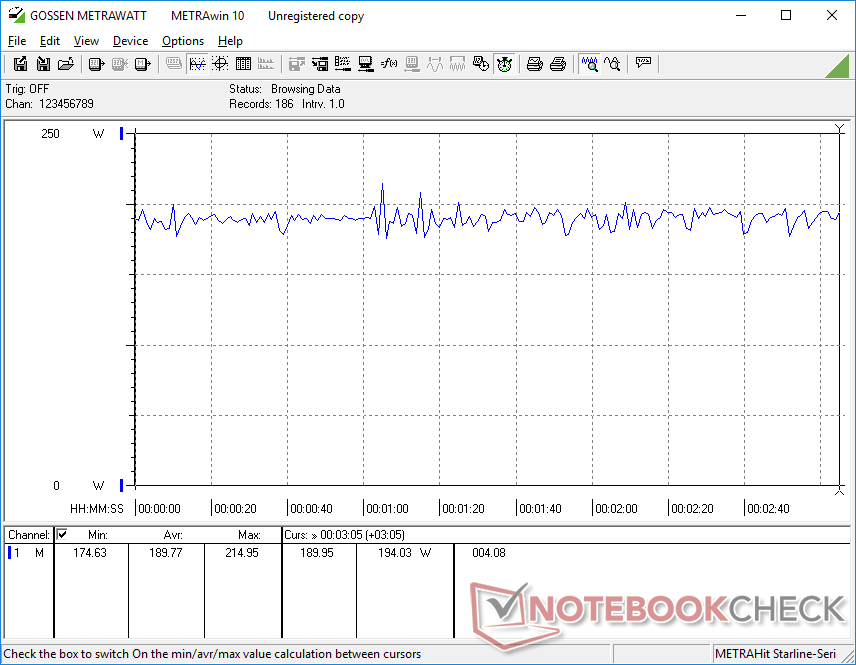Screen dimensions: 856x665
Task: Click the blue upper scale marker near 250 W
Action: (x=121, y=133)
